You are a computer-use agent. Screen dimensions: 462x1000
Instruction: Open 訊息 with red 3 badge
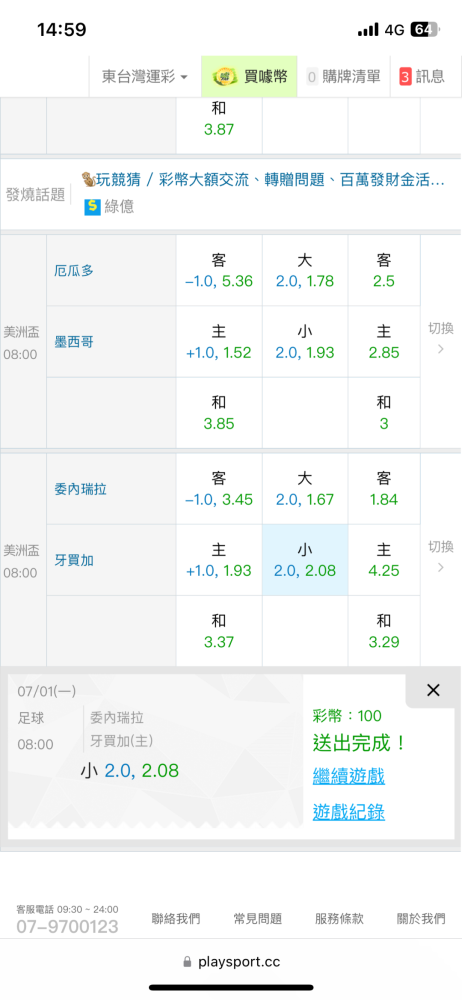pos(422,77)
